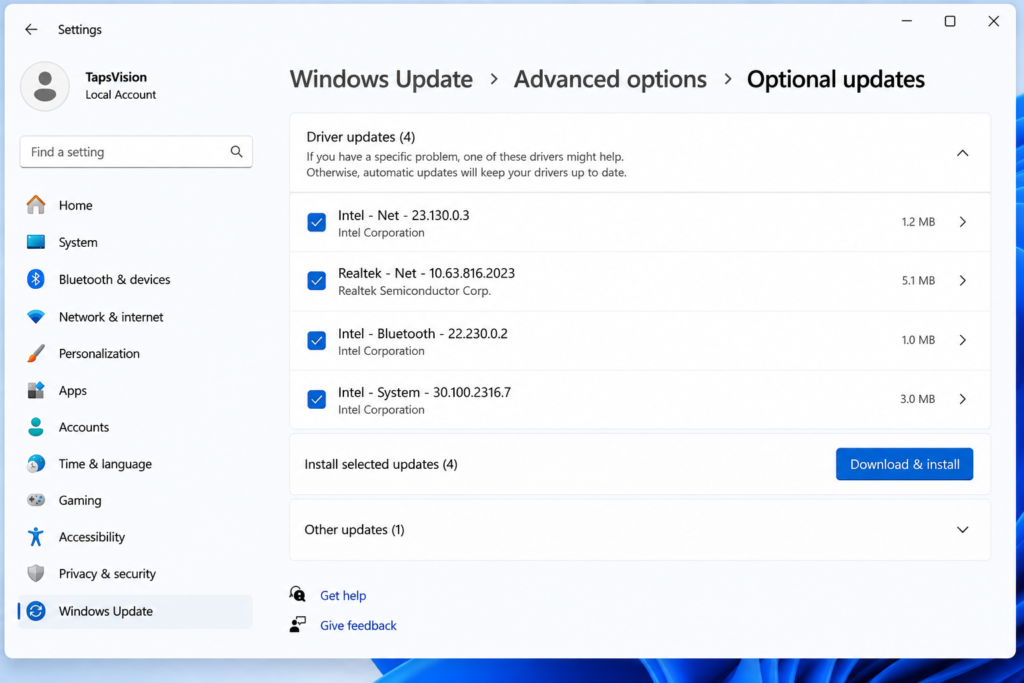Open the Give feedback link
Viewport: 1024px width, 683px height.
(x=358, y=626)
